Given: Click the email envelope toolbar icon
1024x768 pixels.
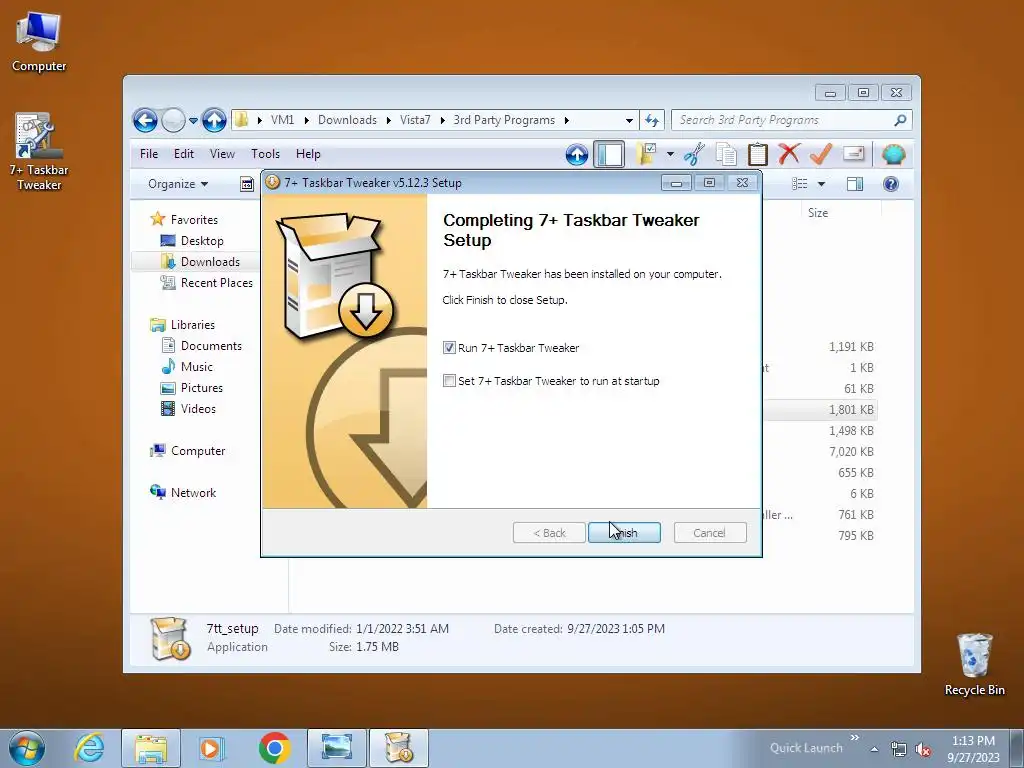Looking at the screenshot, I should pyautogui.click(x=854, y=154).
